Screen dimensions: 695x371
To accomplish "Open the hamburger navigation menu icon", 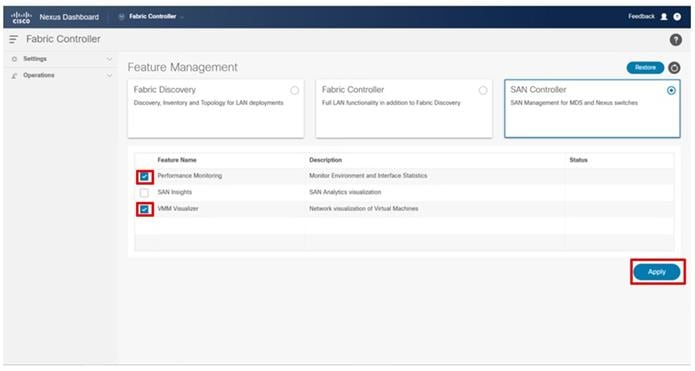I will click(13, 39).
